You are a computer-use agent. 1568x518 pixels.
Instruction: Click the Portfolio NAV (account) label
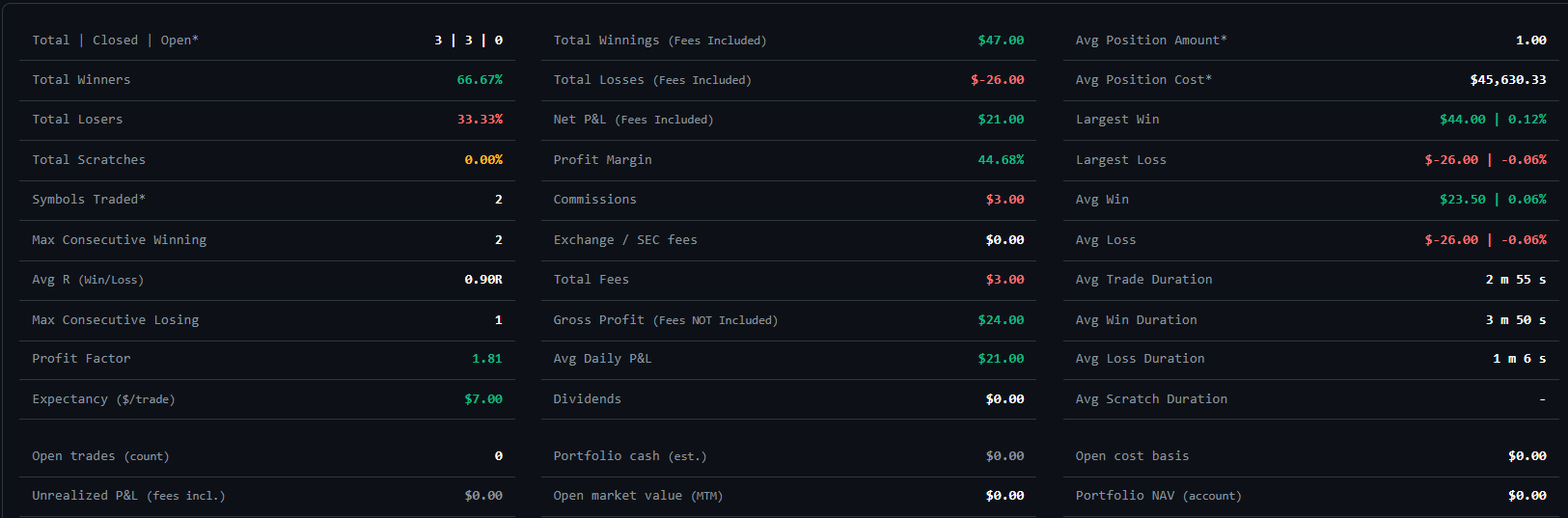(x=1159, y=496)
